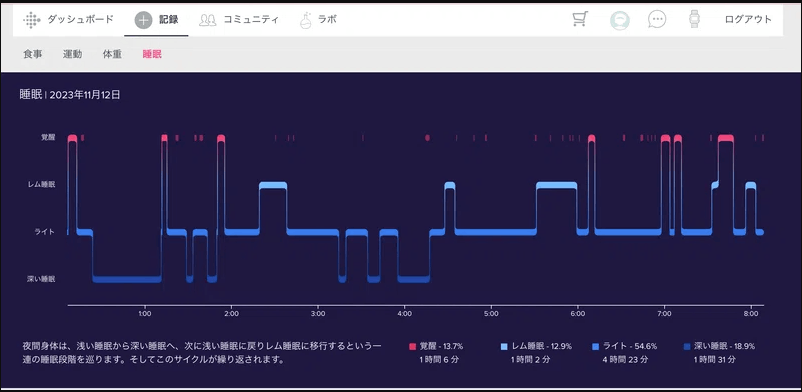Open the ダッシュボード tab

80,20
